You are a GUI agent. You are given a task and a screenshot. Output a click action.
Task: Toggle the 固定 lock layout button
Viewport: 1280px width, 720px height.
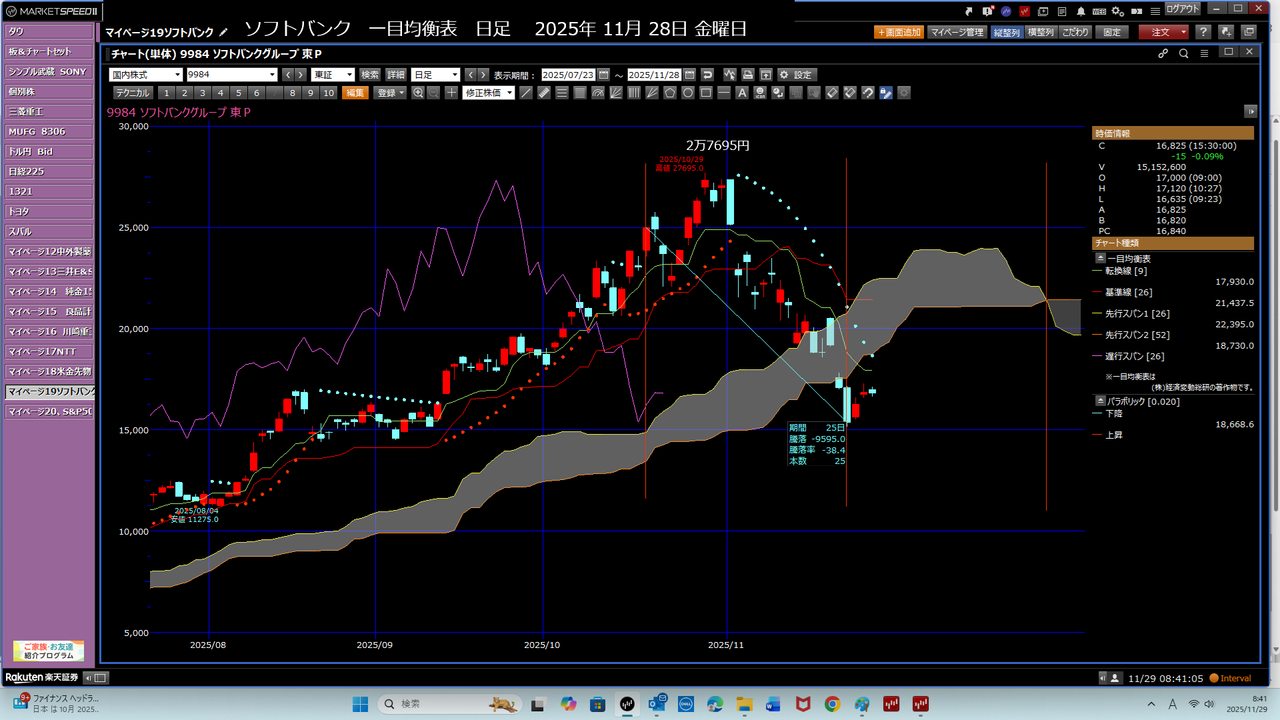[1112, 32]
